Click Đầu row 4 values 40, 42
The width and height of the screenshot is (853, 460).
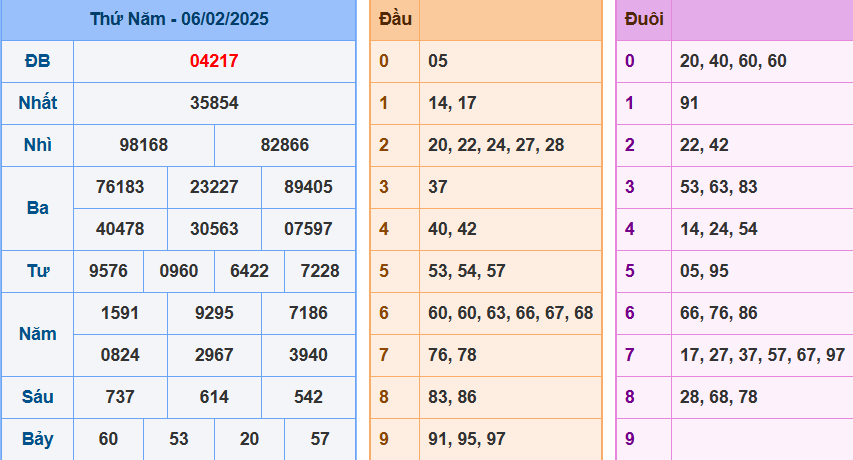click(x=453, y=229)
